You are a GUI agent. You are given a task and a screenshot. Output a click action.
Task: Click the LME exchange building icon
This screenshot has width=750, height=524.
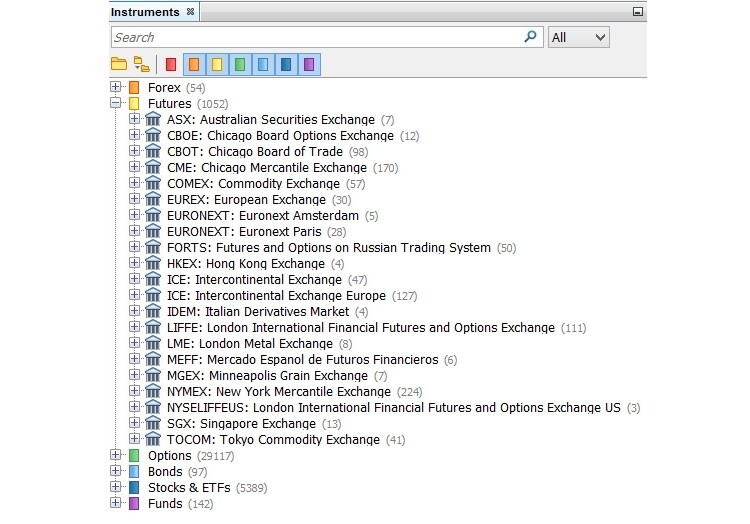[153, 343]
